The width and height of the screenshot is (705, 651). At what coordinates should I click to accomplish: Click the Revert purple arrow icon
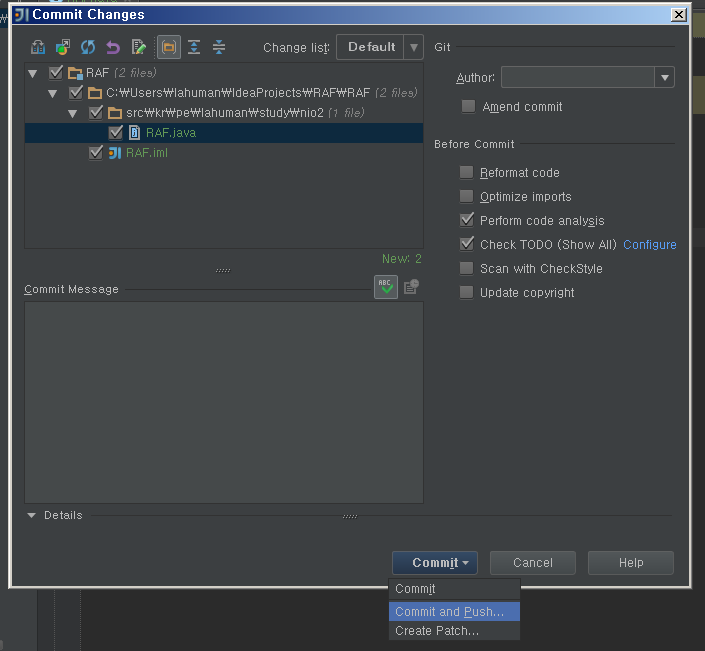coord(113,47)
